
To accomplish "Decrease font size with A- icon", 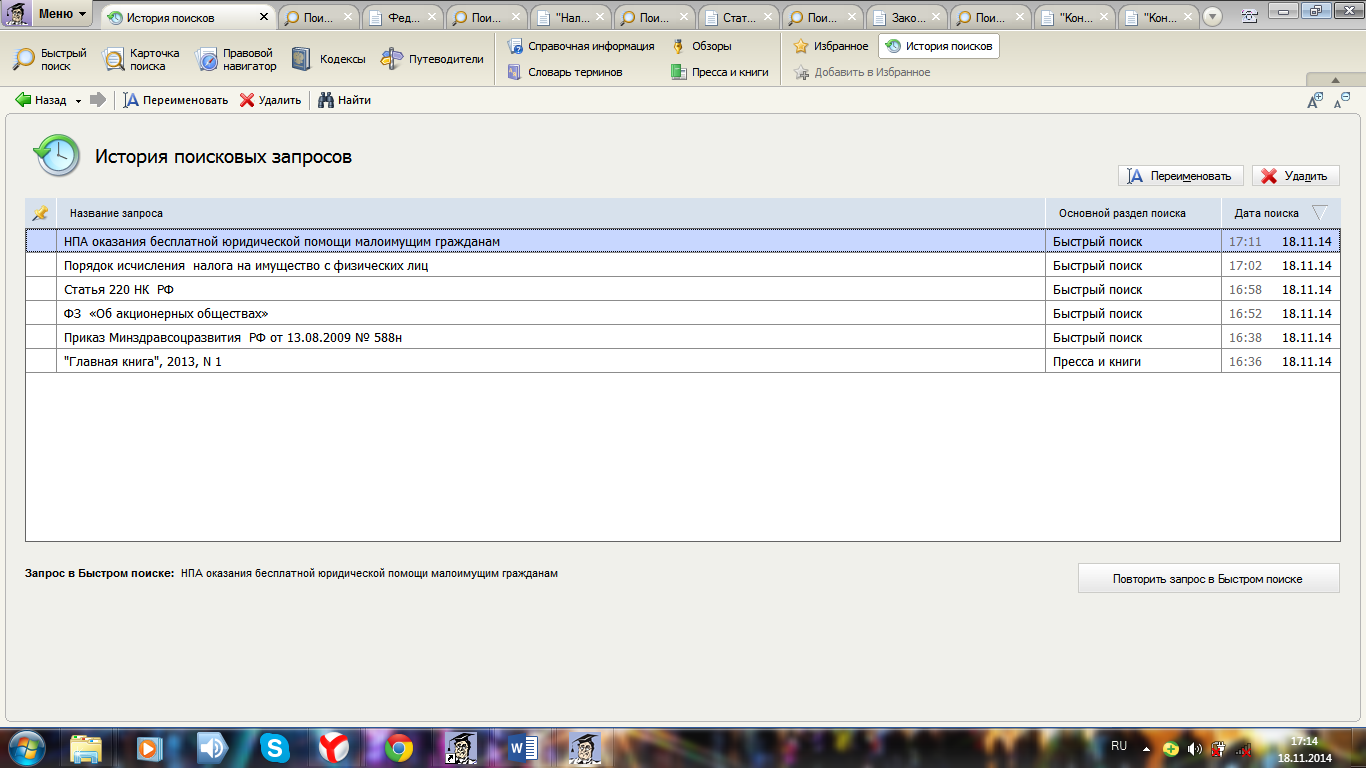I will tap(1342, 100).
